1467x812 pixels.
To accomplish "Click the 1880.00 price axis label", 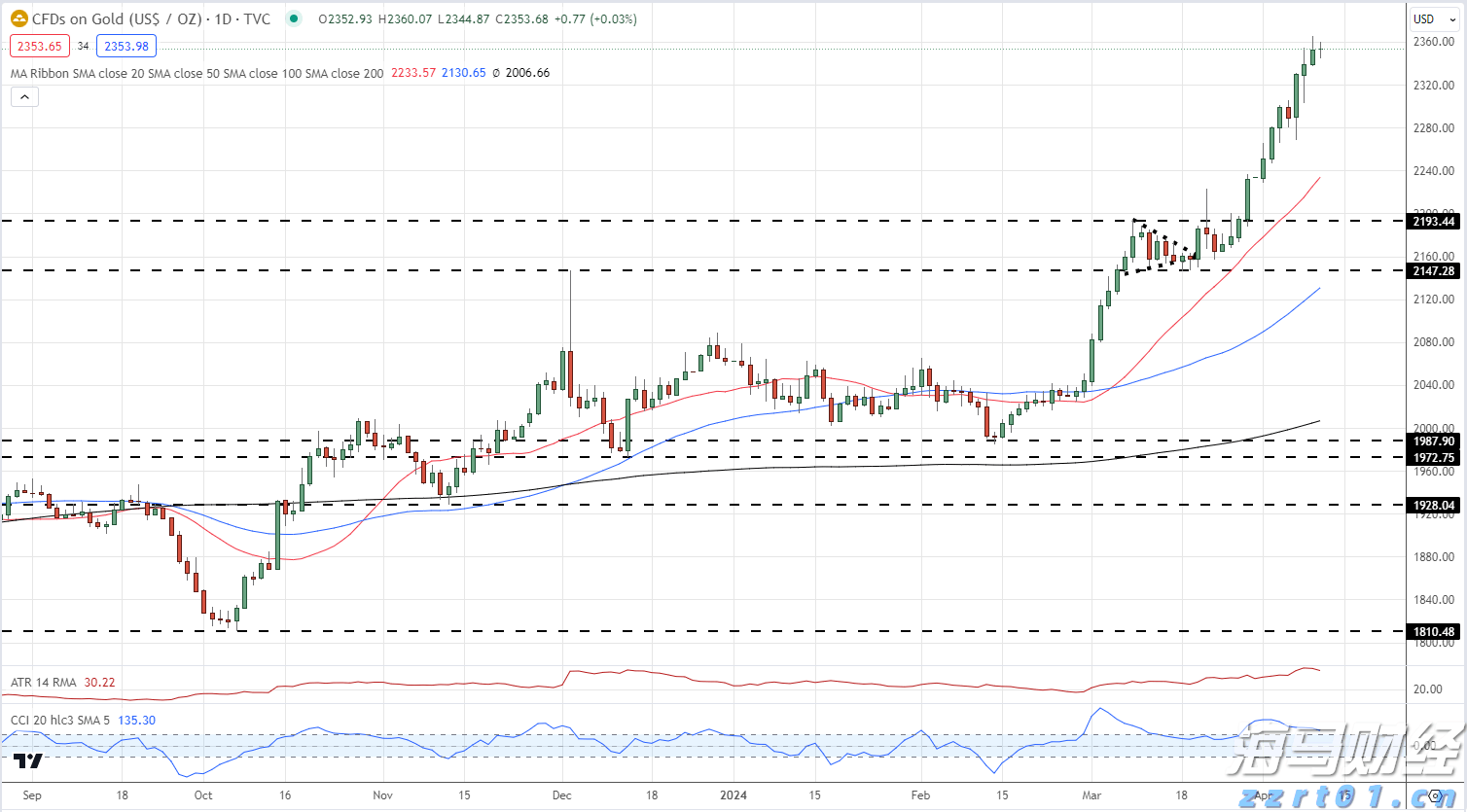I will pyautogui.click(x=1434, y=557).
